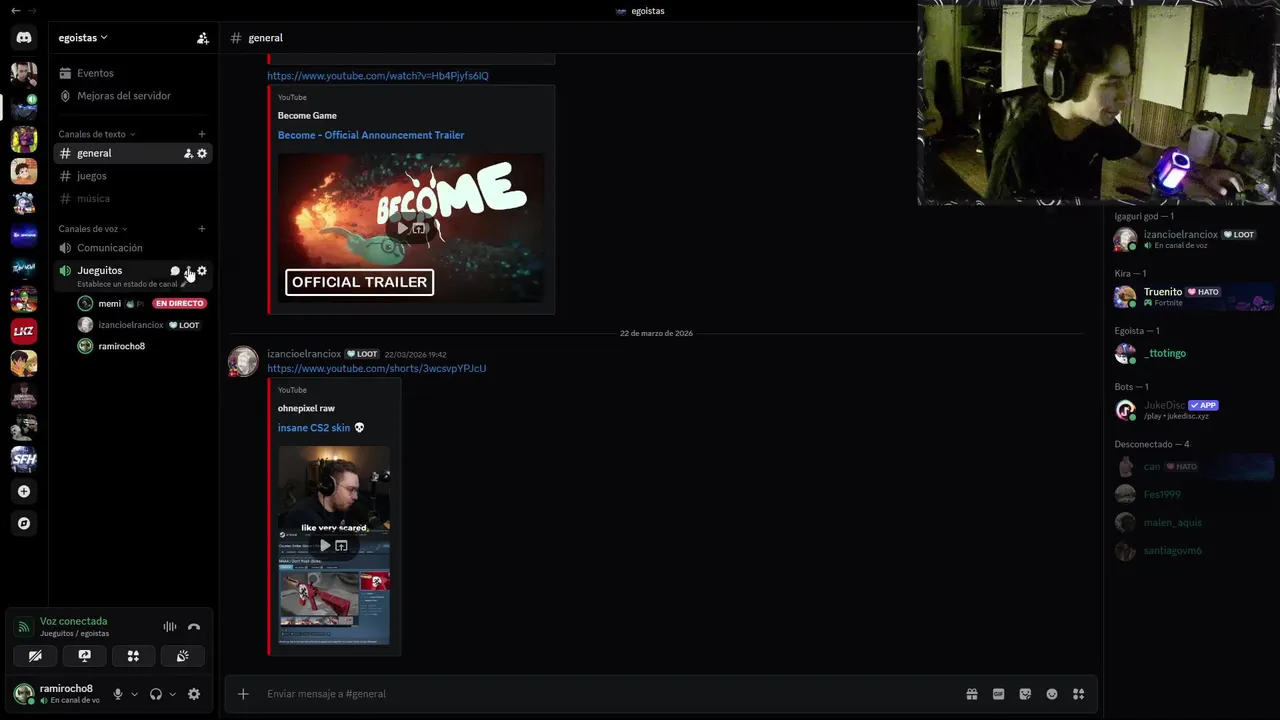Open the discover servers compass icon

[x=24, y=523]
